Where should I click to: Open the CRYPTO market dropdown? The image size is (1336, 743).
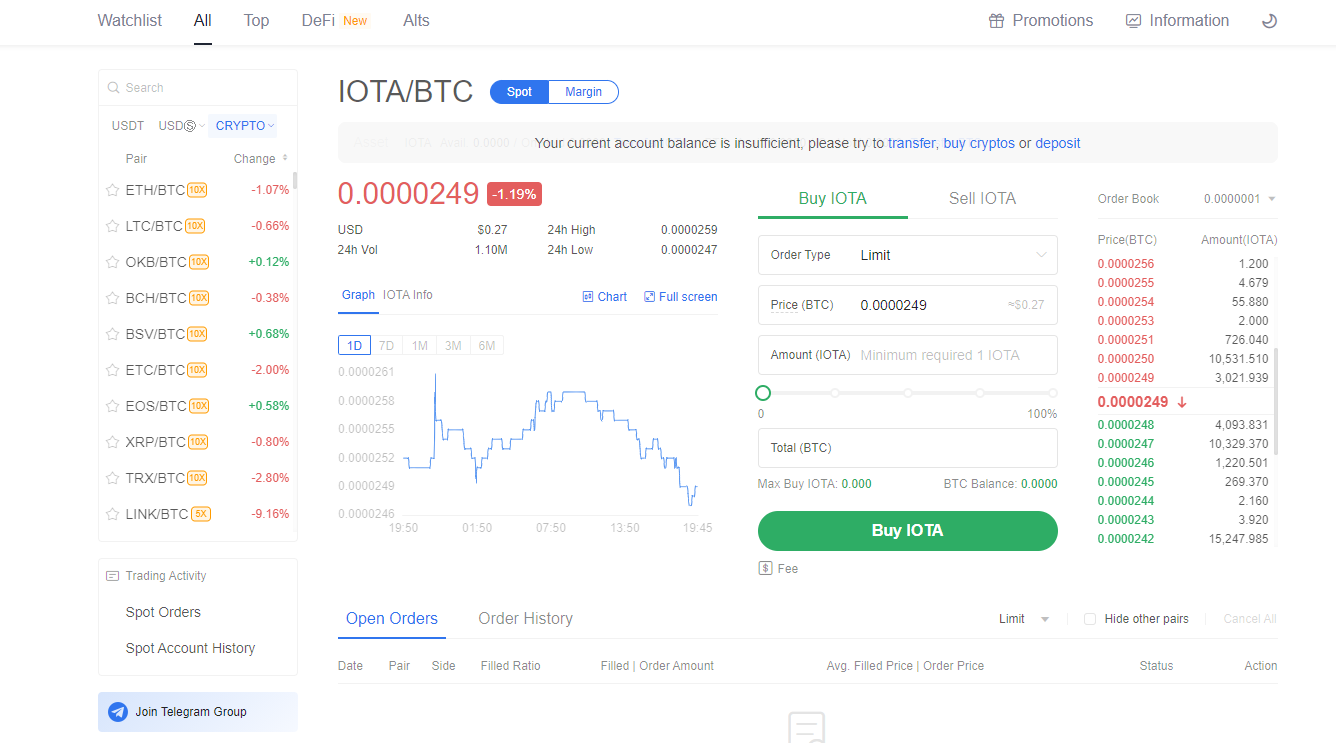pyautogui.click(x=245, y=126)
